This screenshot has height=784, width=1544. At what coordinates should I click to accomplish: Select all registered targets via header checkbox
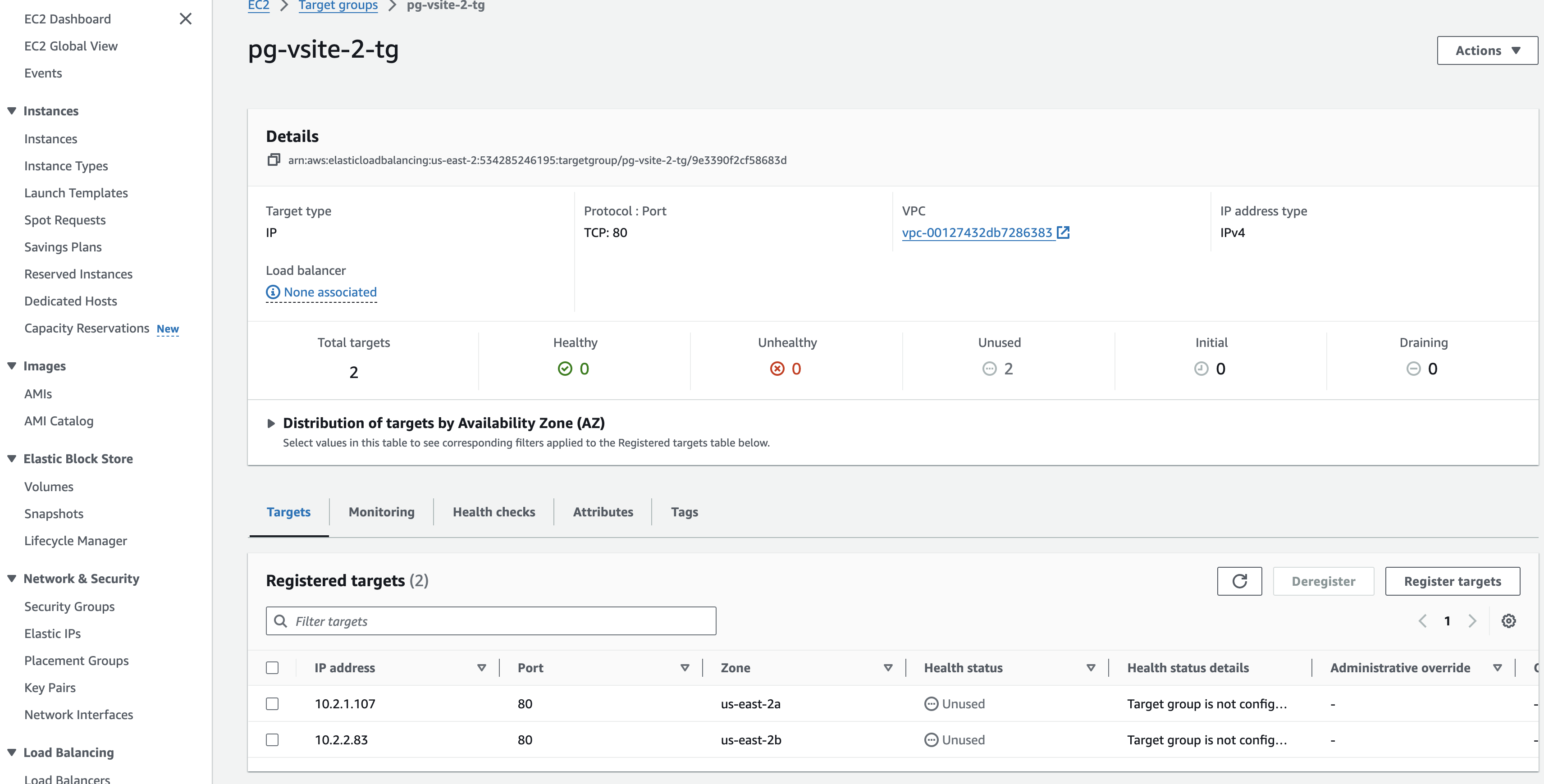coord(273,667)
